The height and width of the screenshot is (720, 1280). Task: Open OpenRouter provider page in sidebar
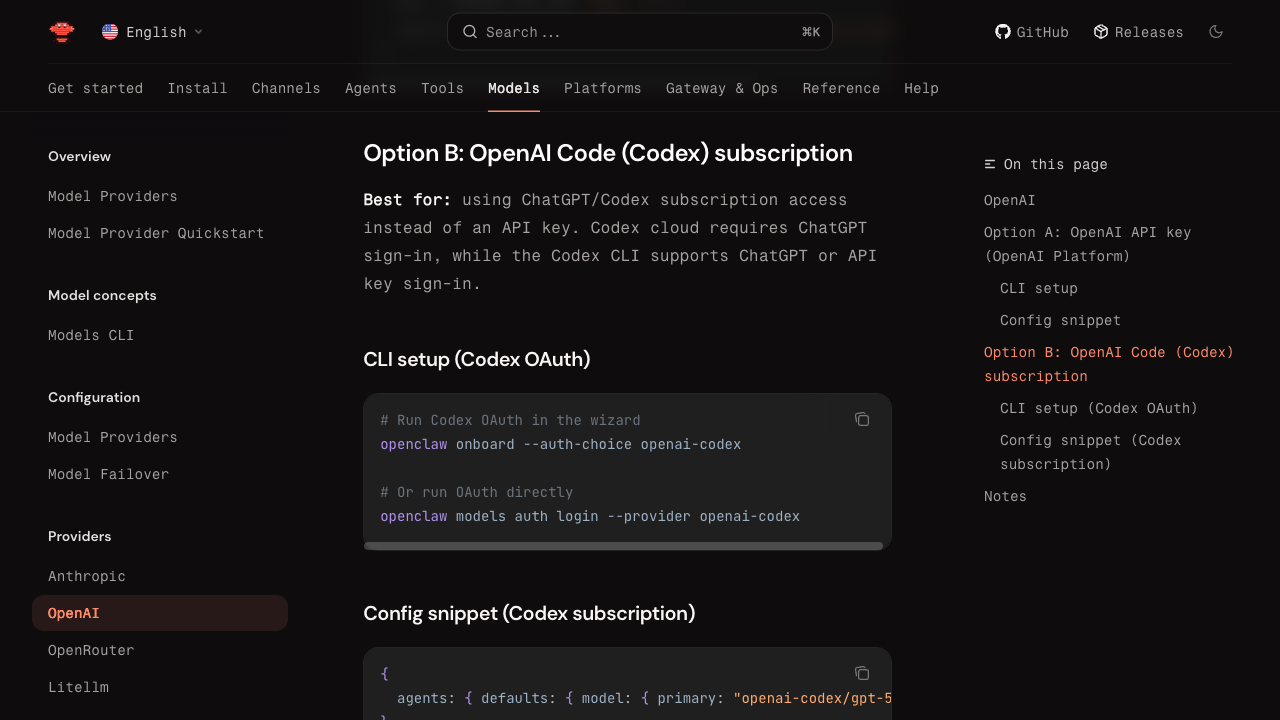click(91, 650)
